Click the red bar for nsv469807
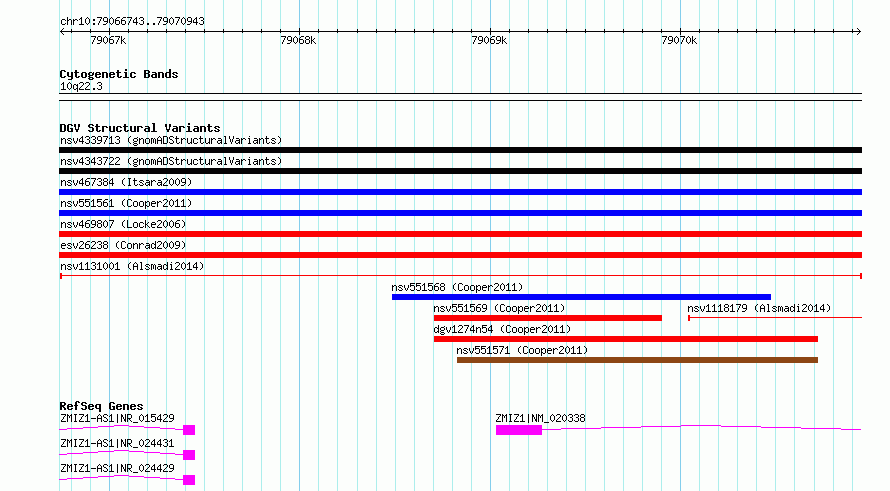This screenshot has height=491, width=890. pos(460,234)
